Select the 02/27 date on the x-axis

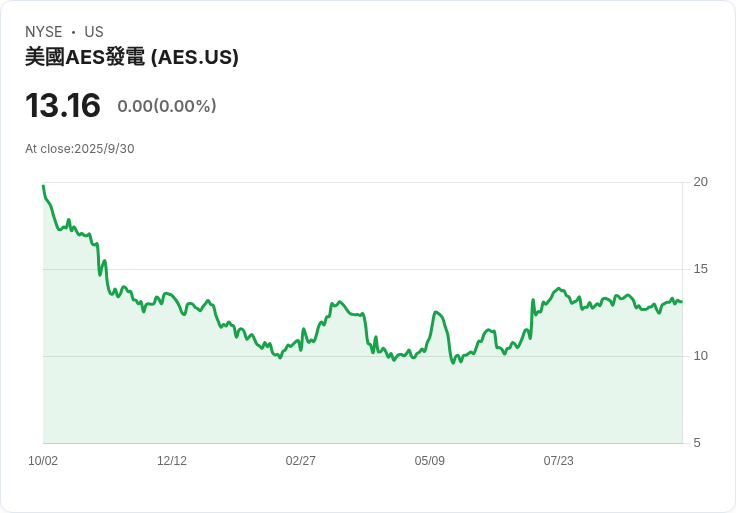301,461
